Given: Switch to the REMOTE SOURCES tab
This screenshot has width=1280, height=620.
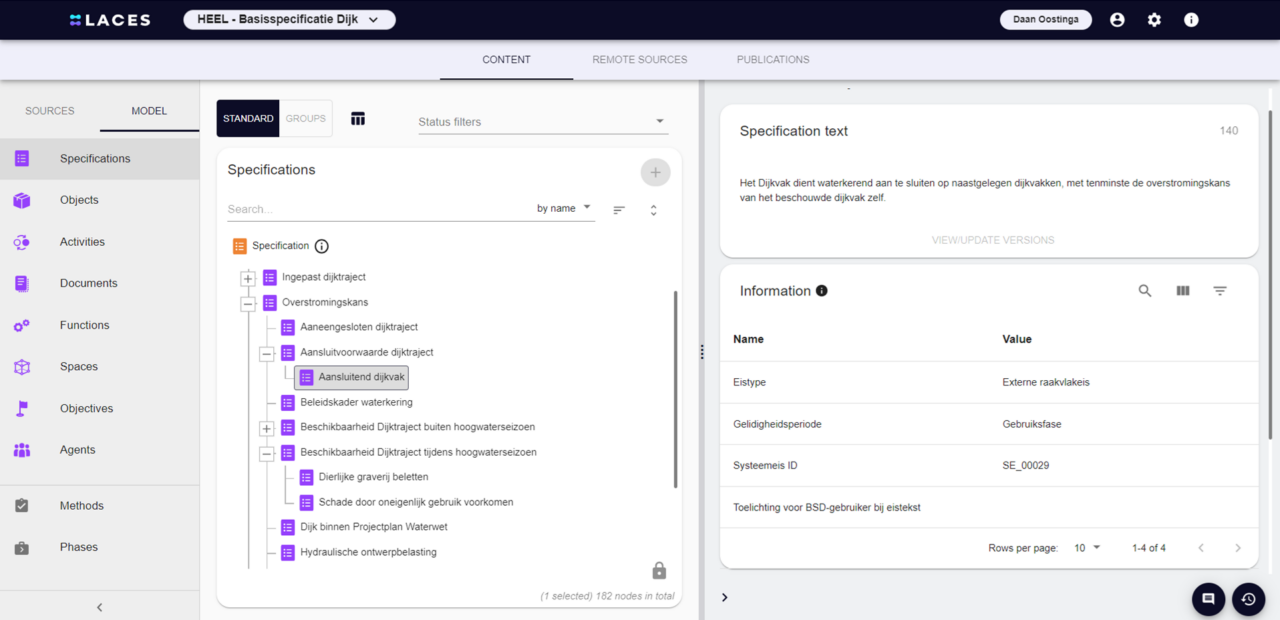Looking at the screenshot, I should coord(639,59).
